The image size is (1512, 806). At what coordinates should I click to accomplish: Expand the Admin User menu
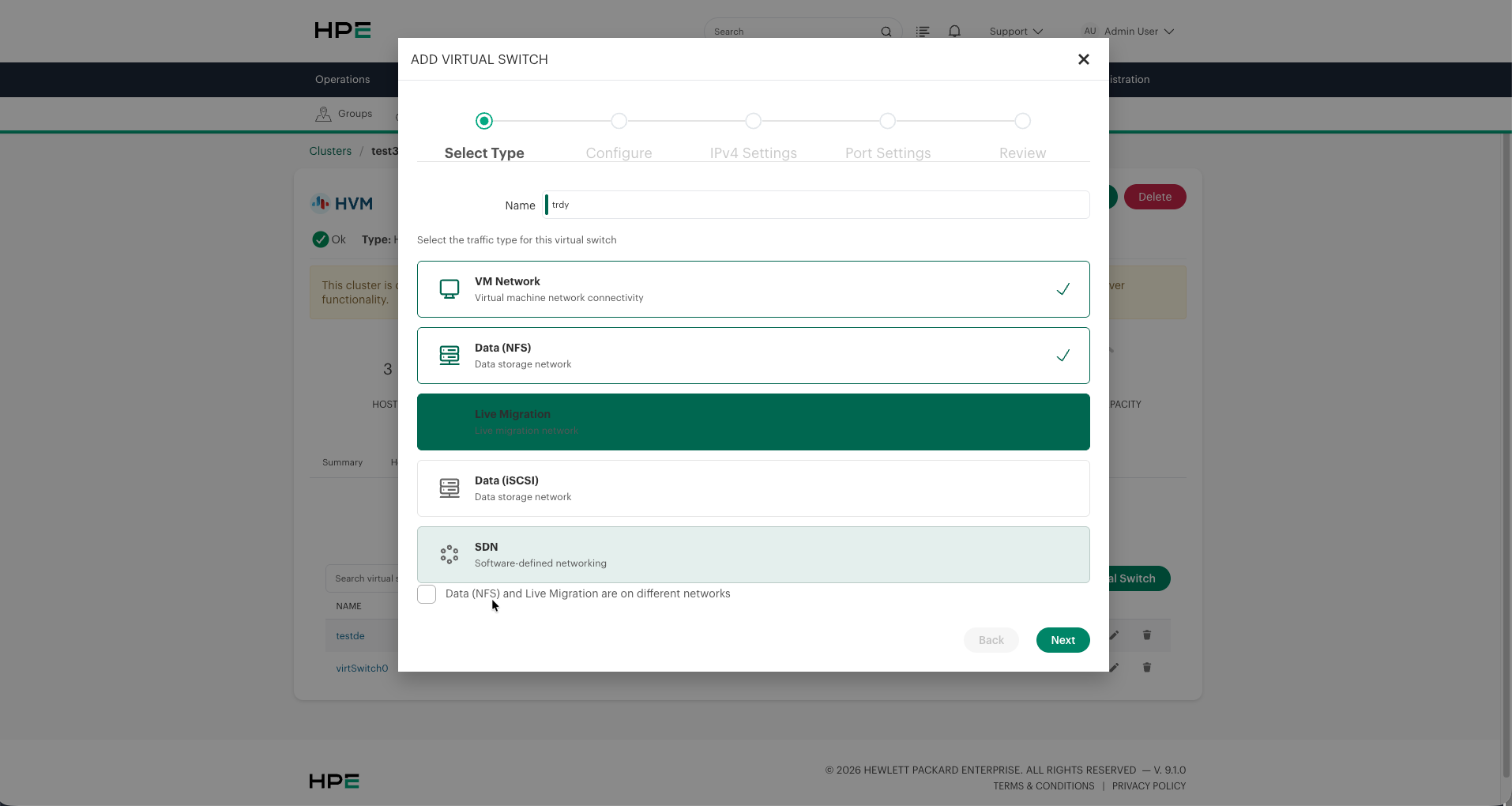click(1139, 32)
